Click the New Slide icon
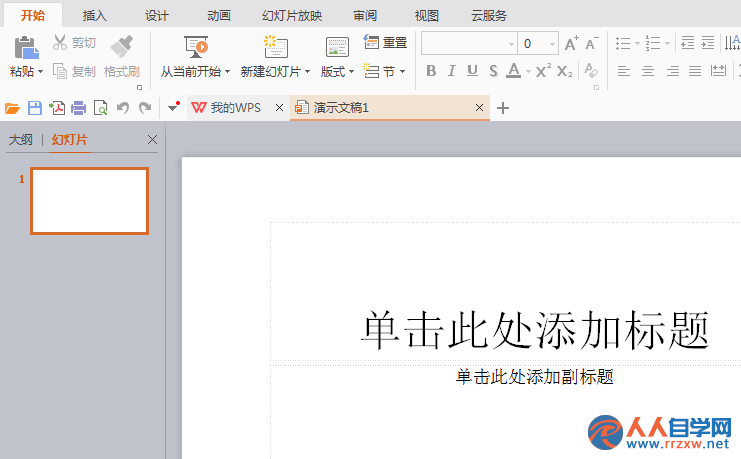The image size is (741, 459). coord(276,47)
